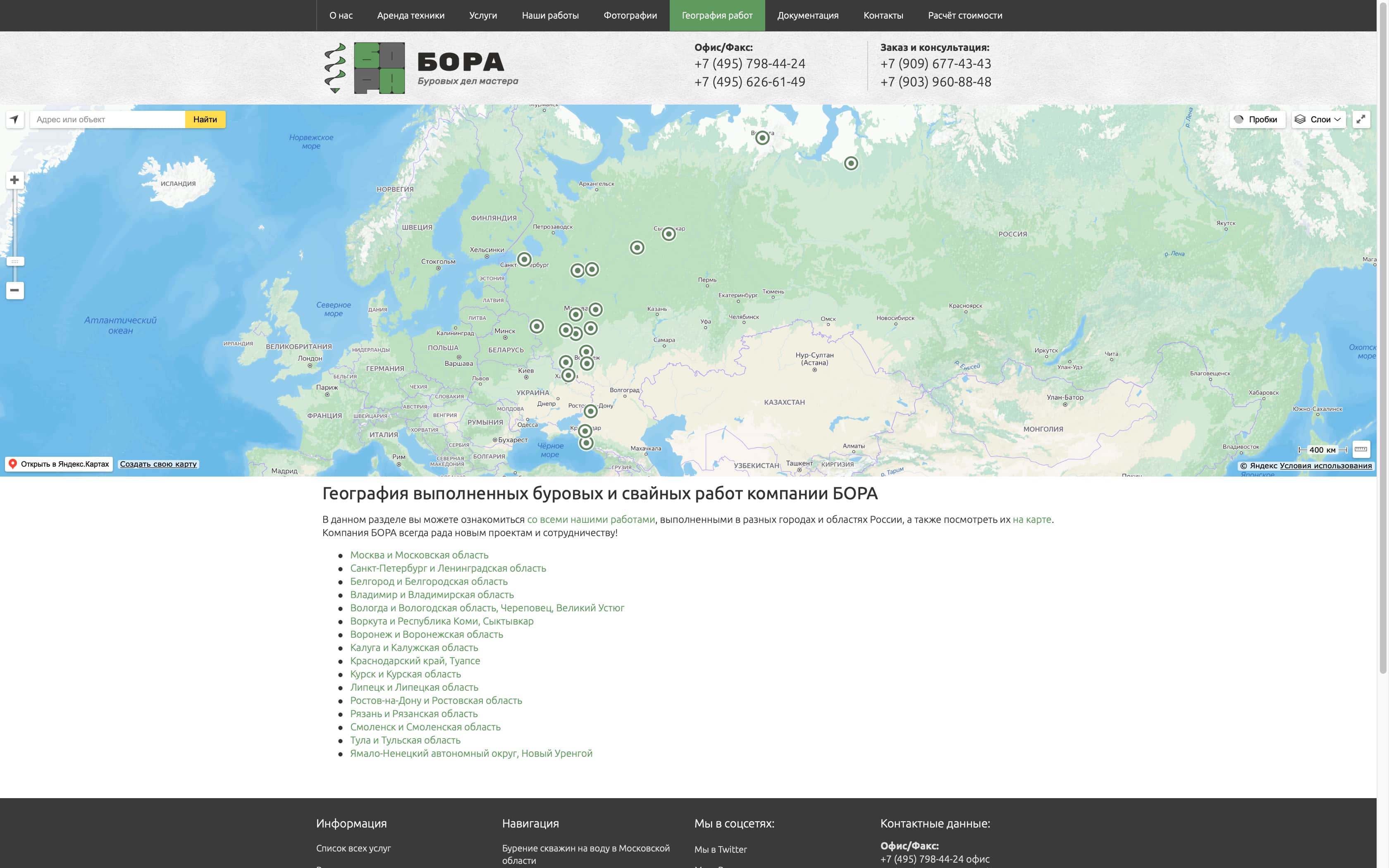
Task: Open the Аренда техники menu item
Action: click(x=410, y=16)
